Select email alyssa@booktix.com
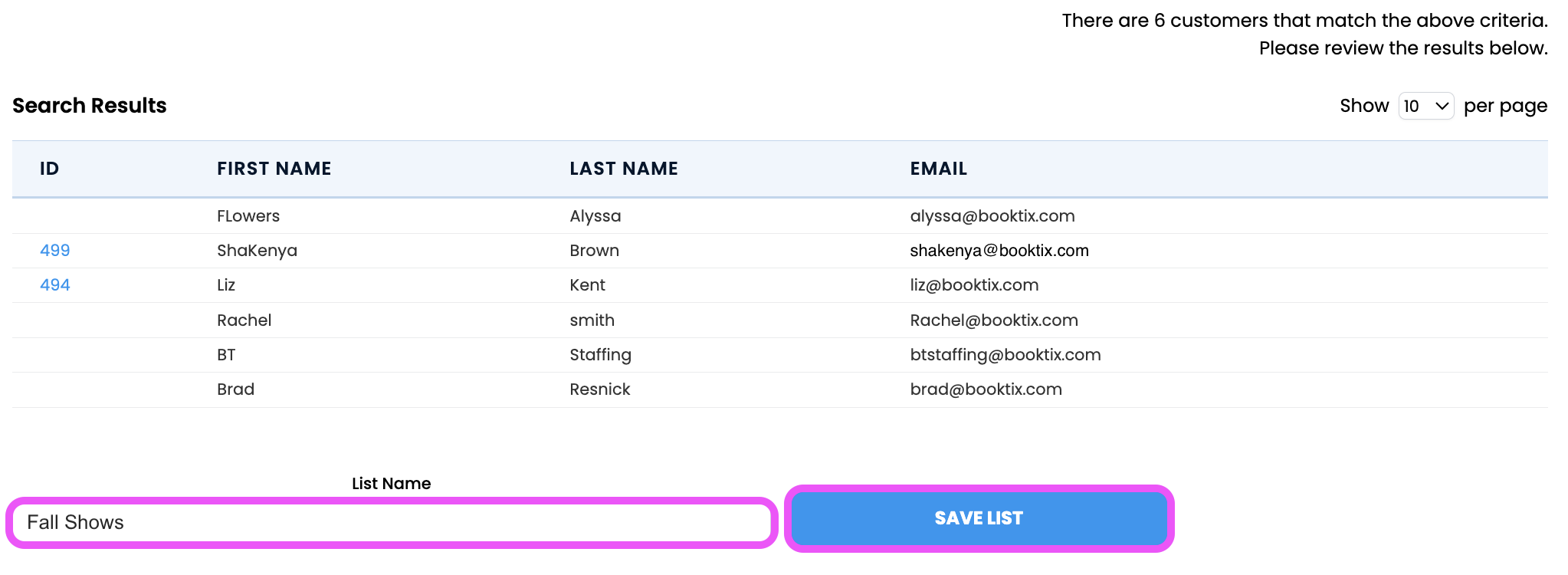The width and height of the screenshot is (1568, 575). (x=992, y=216)
